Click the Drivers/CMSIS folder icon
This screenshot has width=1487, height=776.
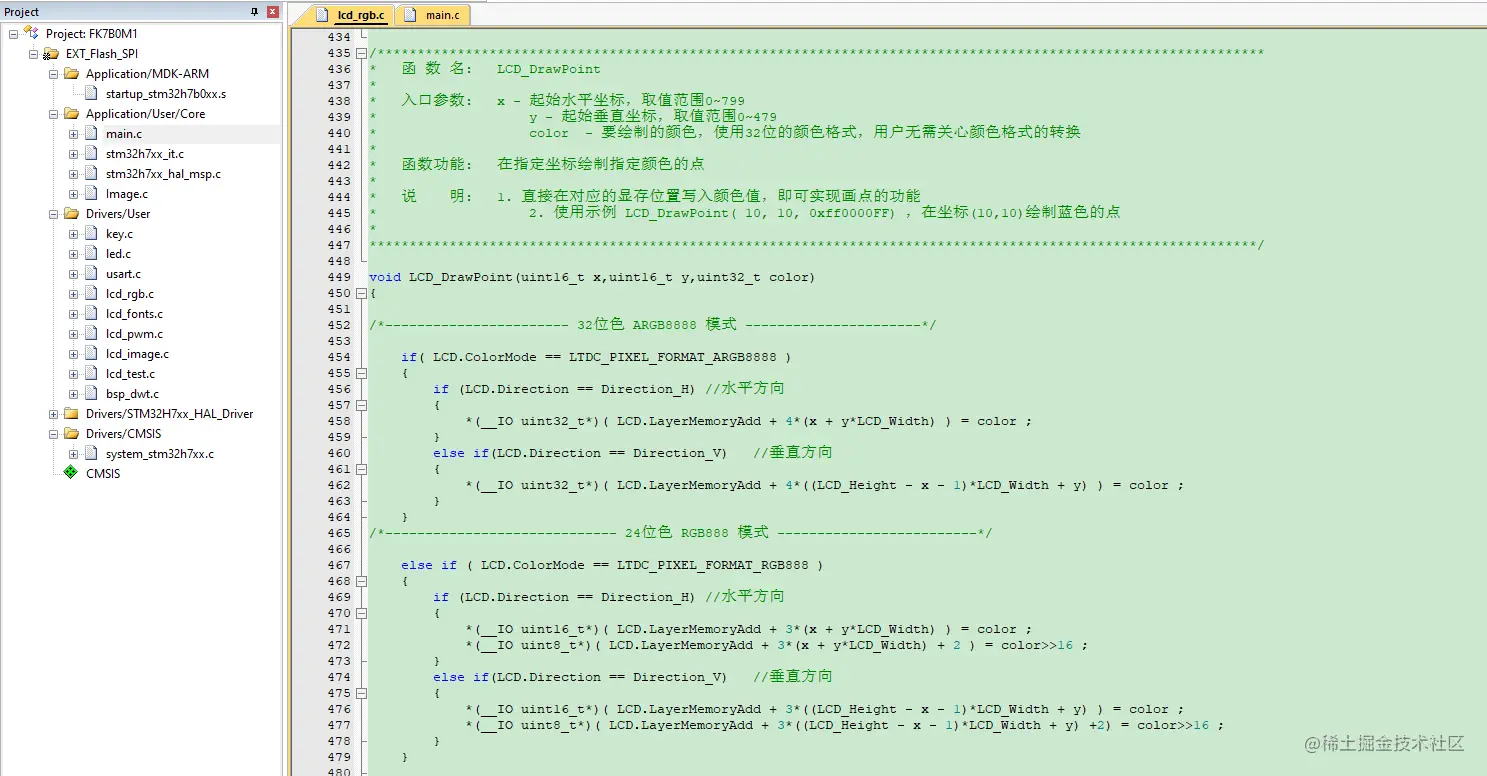70,434
